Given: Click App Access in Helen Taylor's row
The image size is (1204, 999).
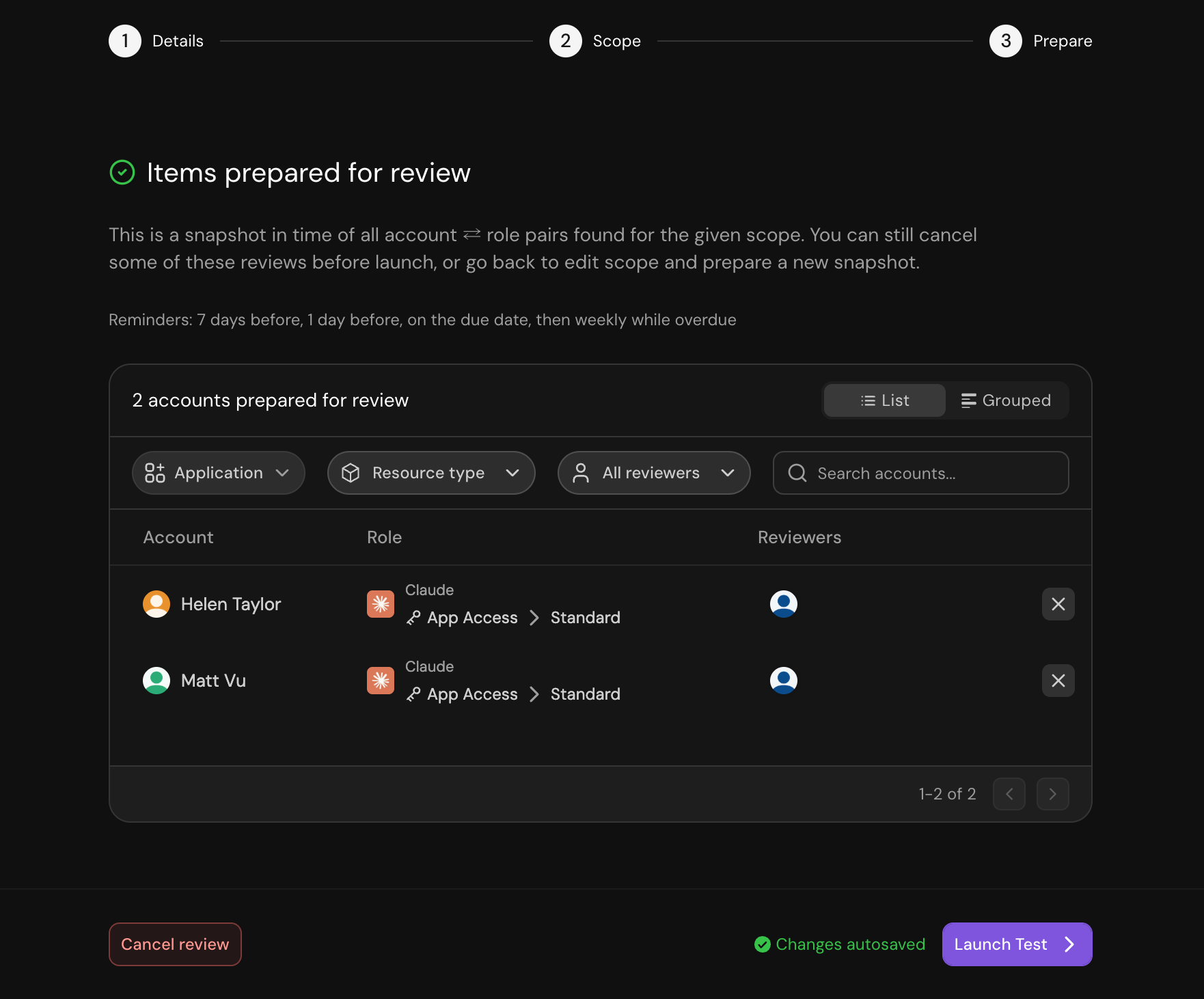Looking at the screenshot, I should click(472, 618).
